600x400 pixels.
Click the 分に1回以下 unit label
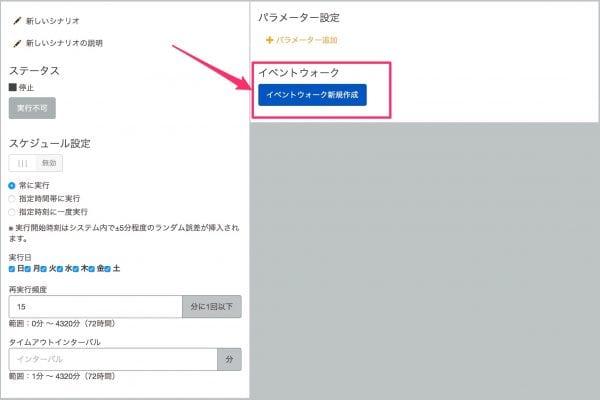coord(212,307)
